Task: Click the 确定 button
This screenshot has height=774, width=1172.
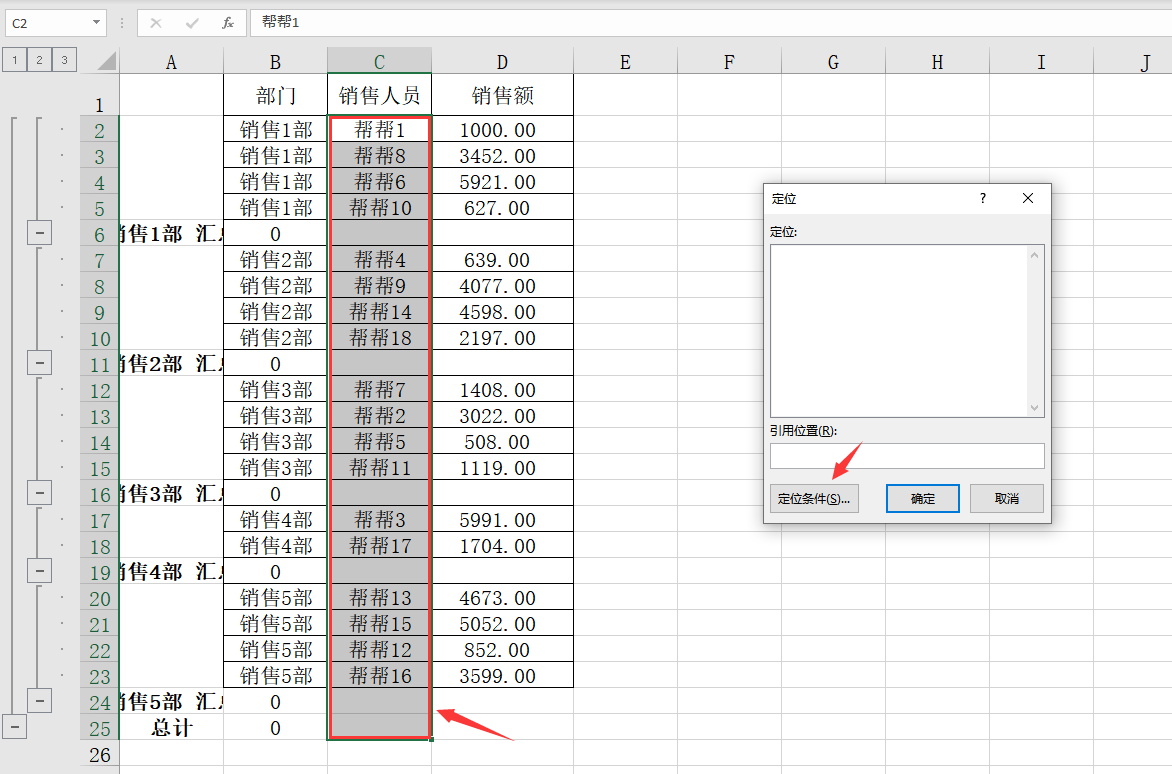Action: 922,498
